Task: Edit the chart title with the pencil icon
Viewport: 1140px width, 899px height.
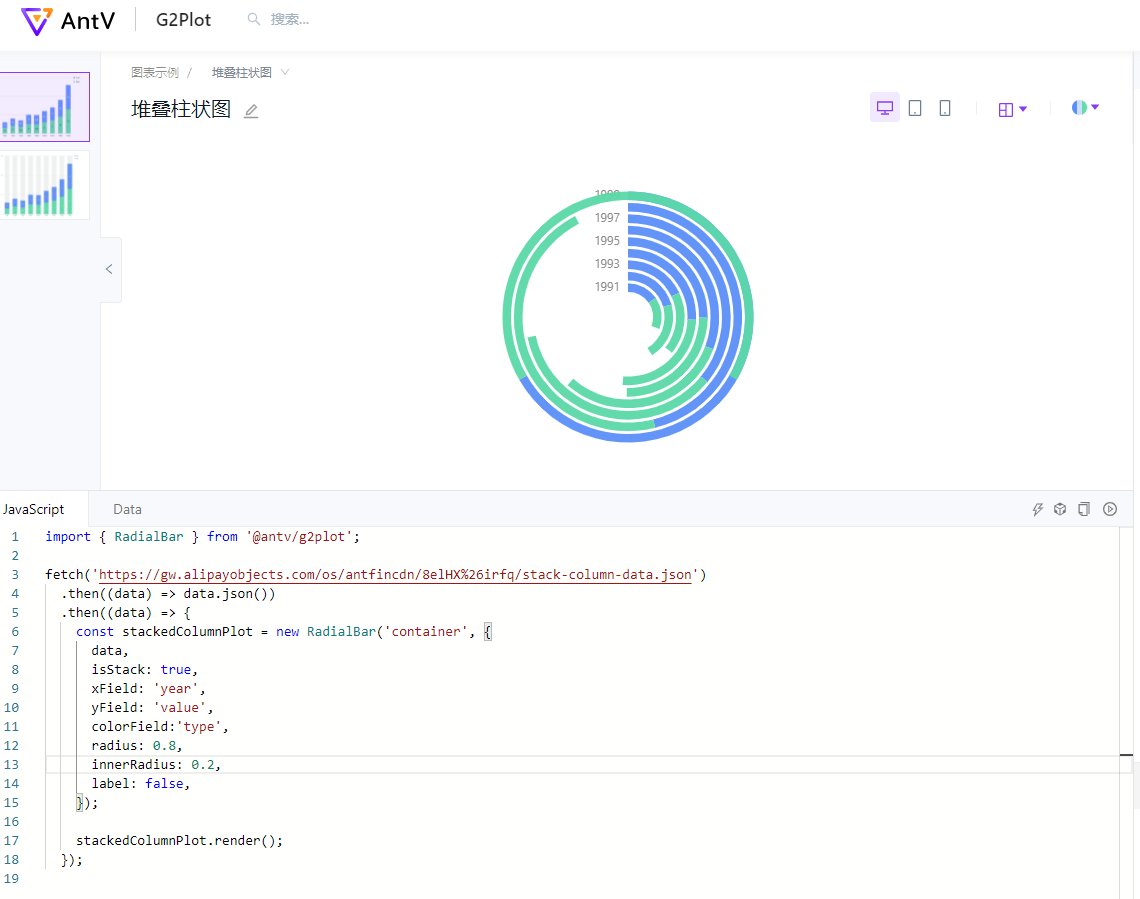Action: click(250, 110)
